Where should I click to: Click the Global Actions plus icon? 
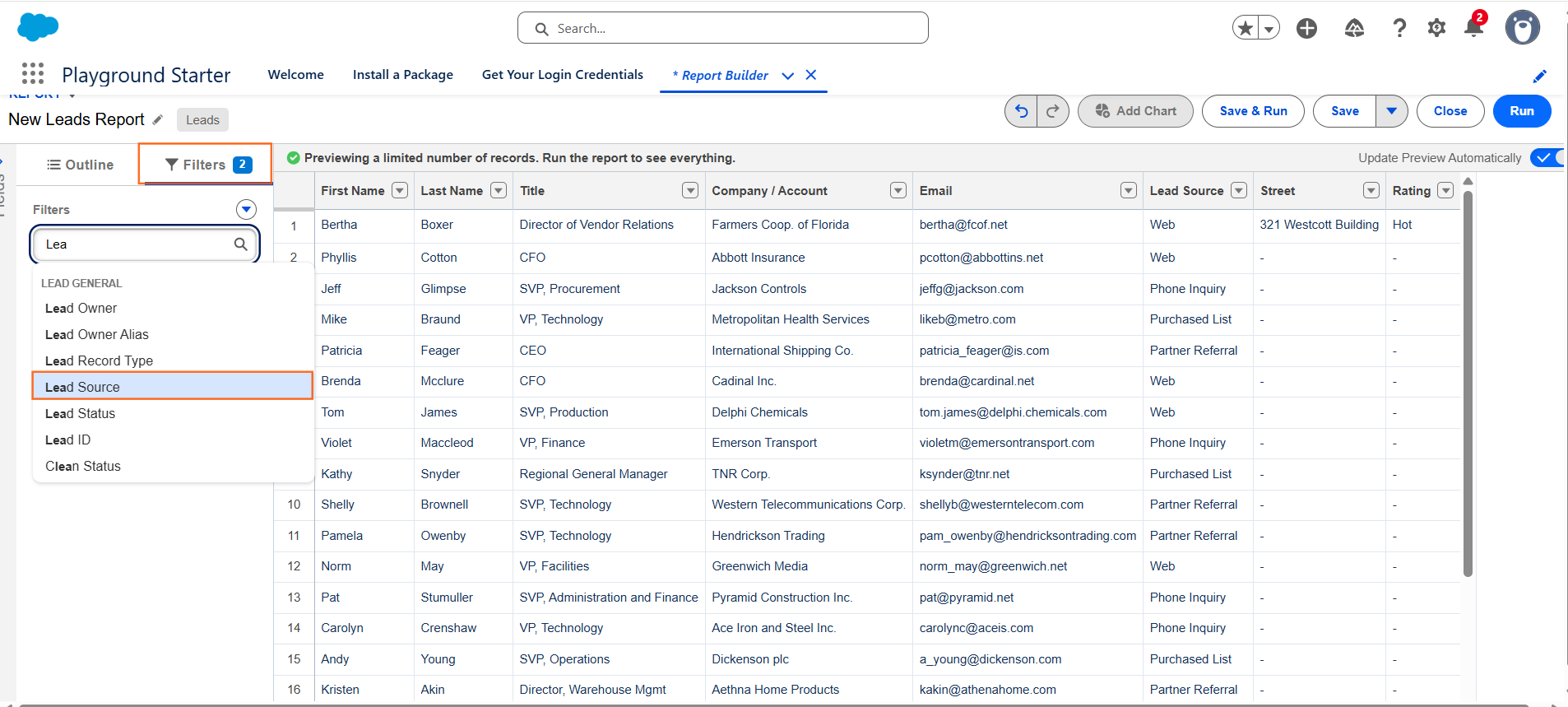1306,28
